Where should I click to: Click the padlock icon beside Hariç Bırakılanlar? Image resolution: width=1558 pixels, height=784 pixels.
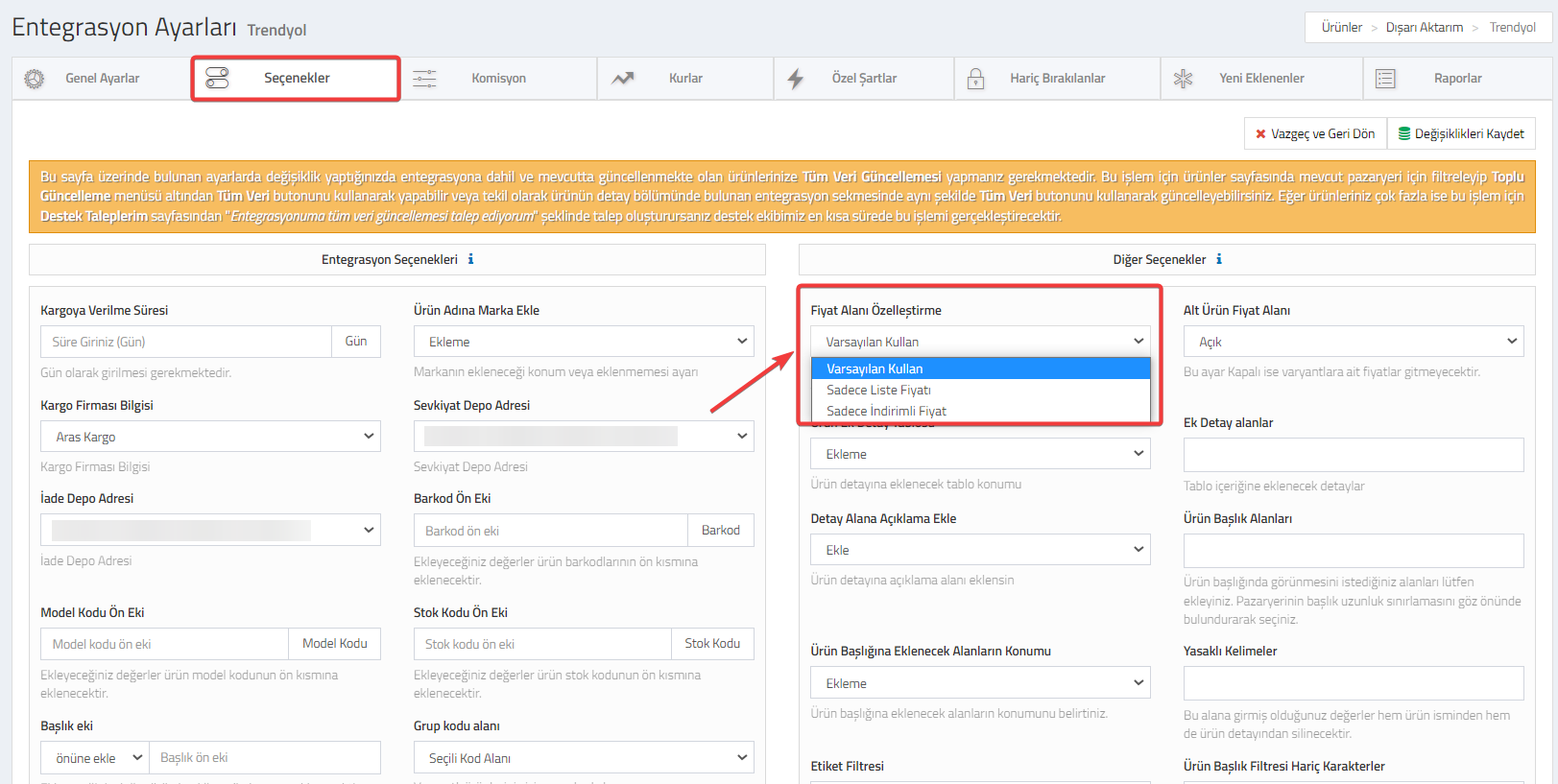975,79
